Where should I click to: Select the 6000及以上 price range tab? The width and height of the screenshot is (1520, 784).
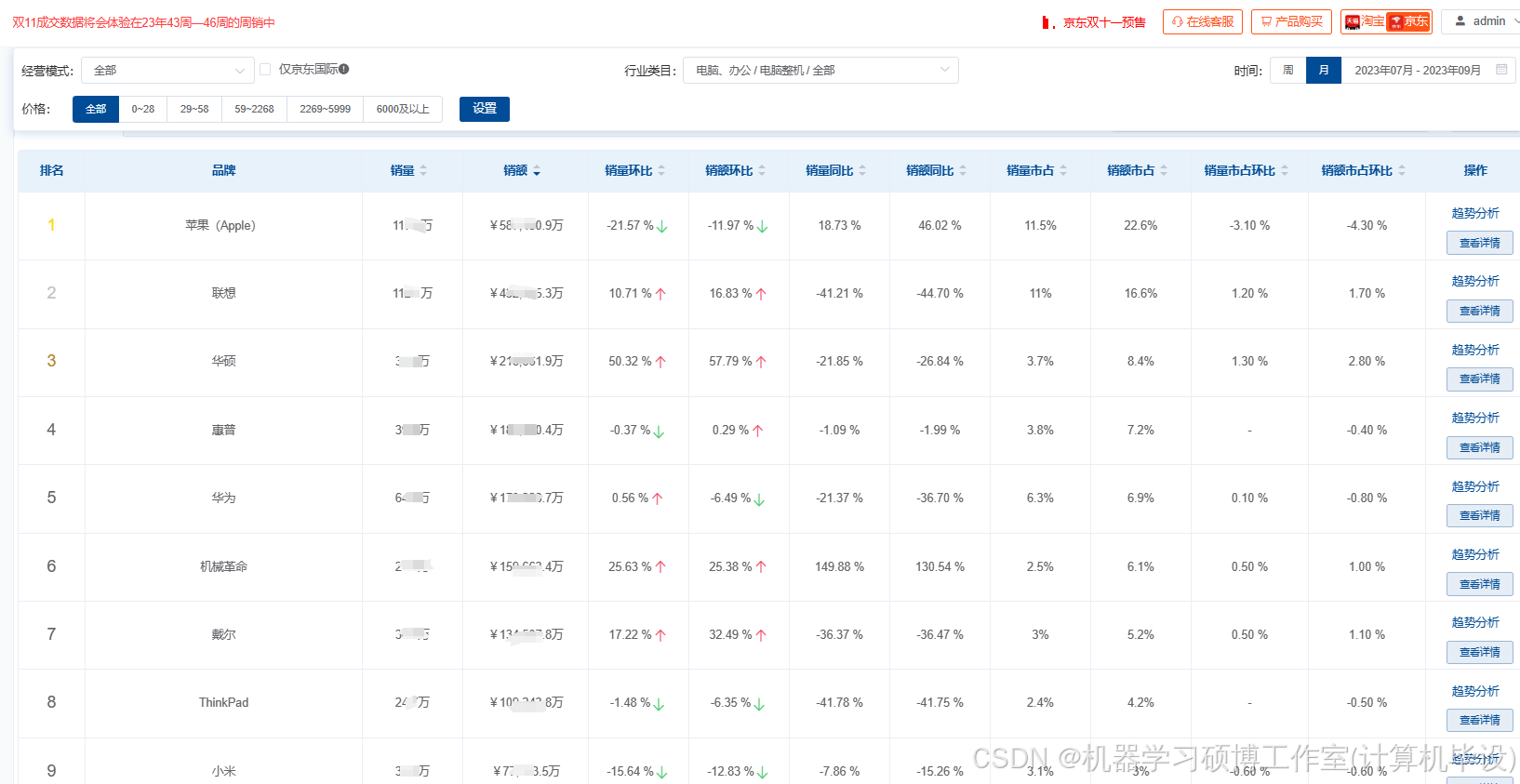pos(403,109)
